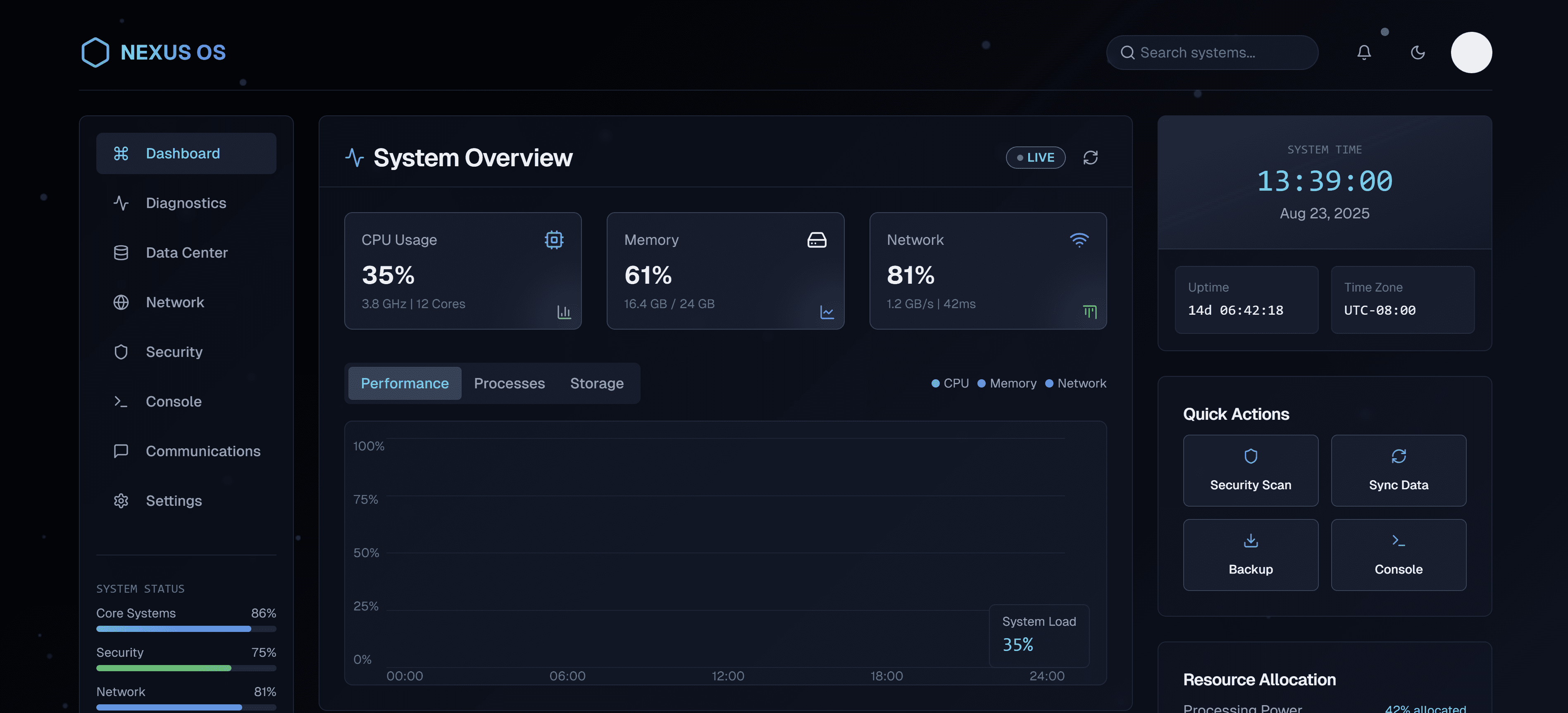Click the Nexus OS hexagon logo
Viewport: 1568px width, 713px height.
point(95,53)
